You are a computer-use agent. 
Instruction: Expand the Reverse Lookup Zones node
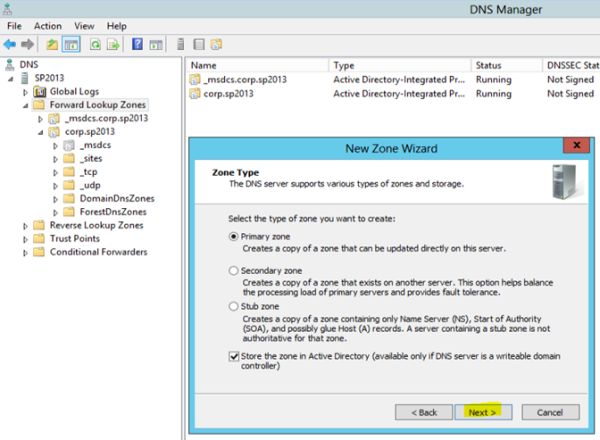tap(25, 226)
